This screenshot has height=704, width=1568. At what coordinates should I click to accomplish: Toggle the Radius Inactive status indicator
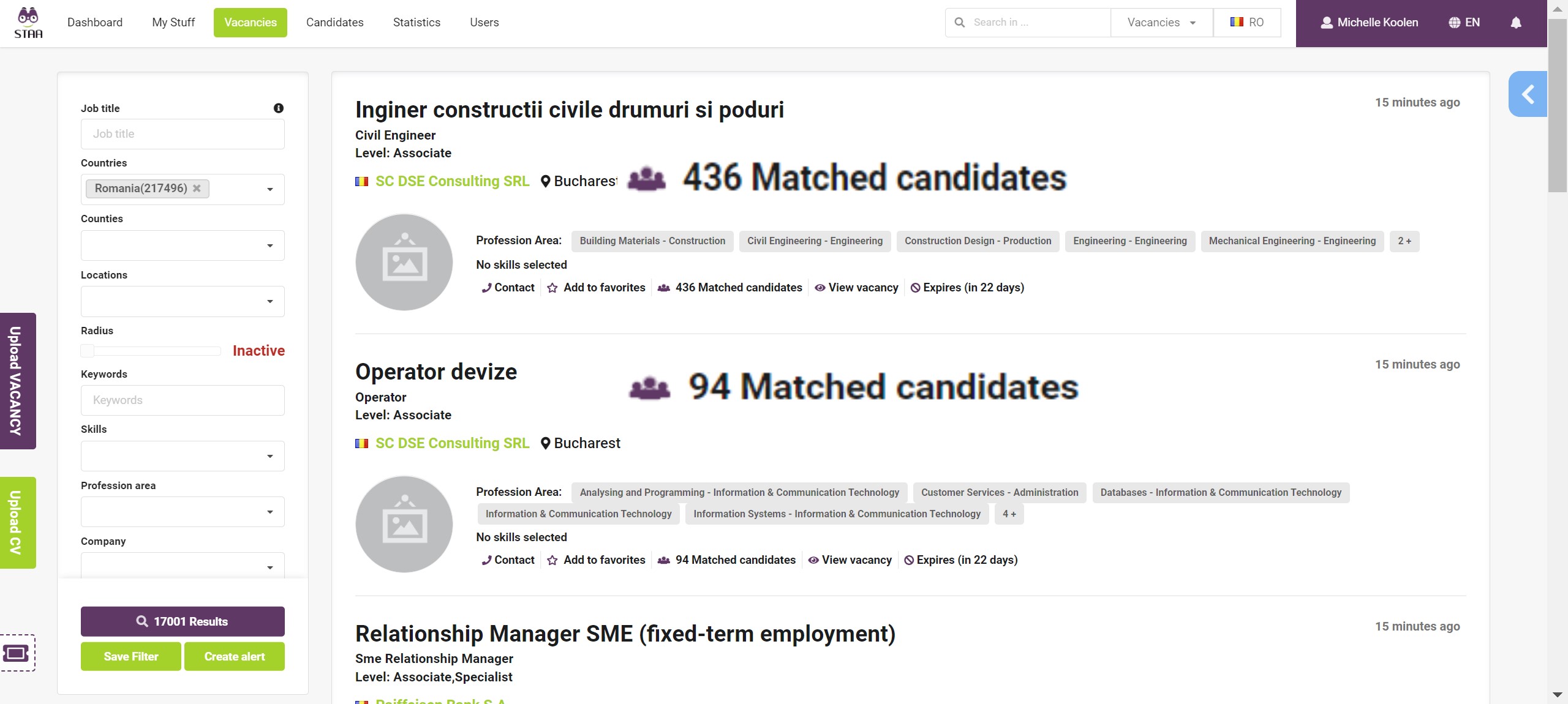click(258, 351)
